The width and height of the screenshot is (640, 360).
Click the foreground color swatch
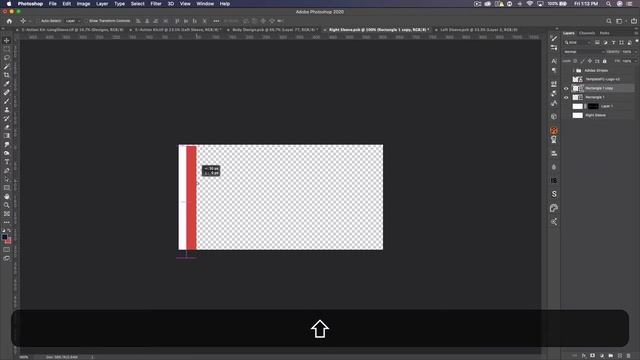[4, 237]
